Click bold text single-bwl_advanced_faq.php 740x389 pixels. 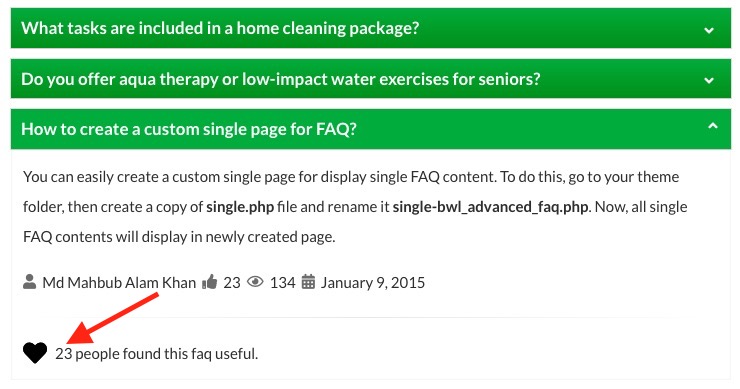click(x=490, y=207)
